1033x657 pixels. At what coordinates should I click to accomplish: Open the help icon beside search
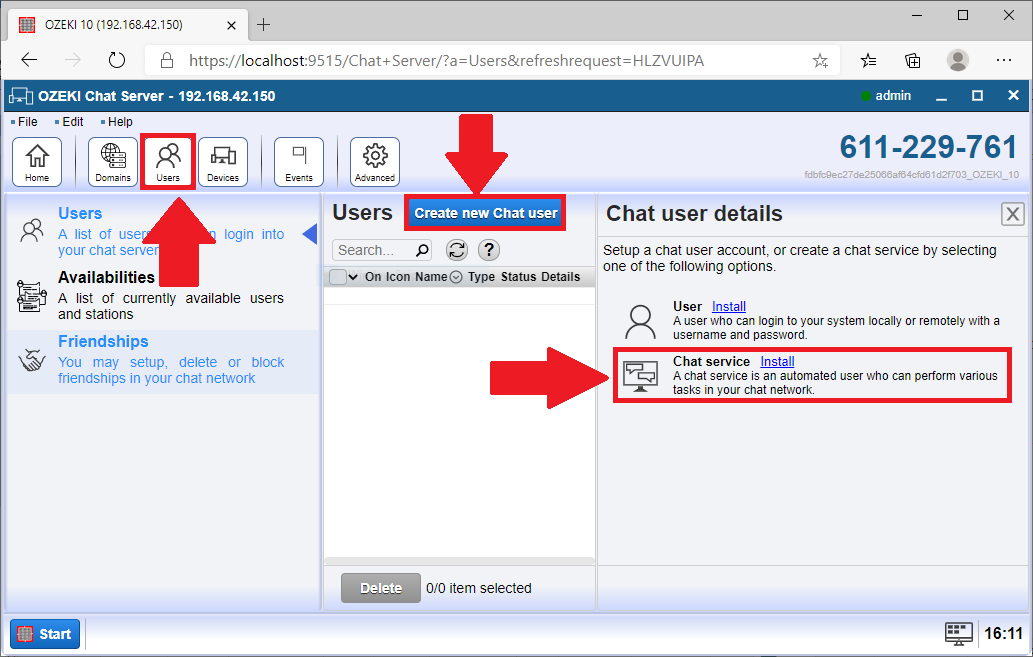[x=490, y=250]
